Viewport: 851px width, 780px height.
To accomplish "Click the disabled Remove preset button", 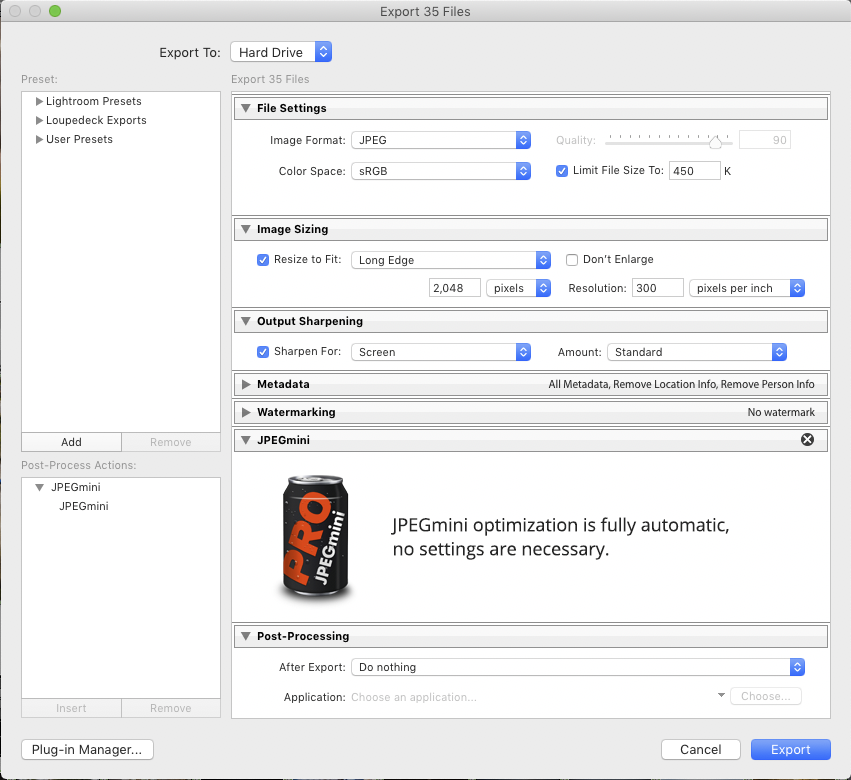I will click(170, 442).
